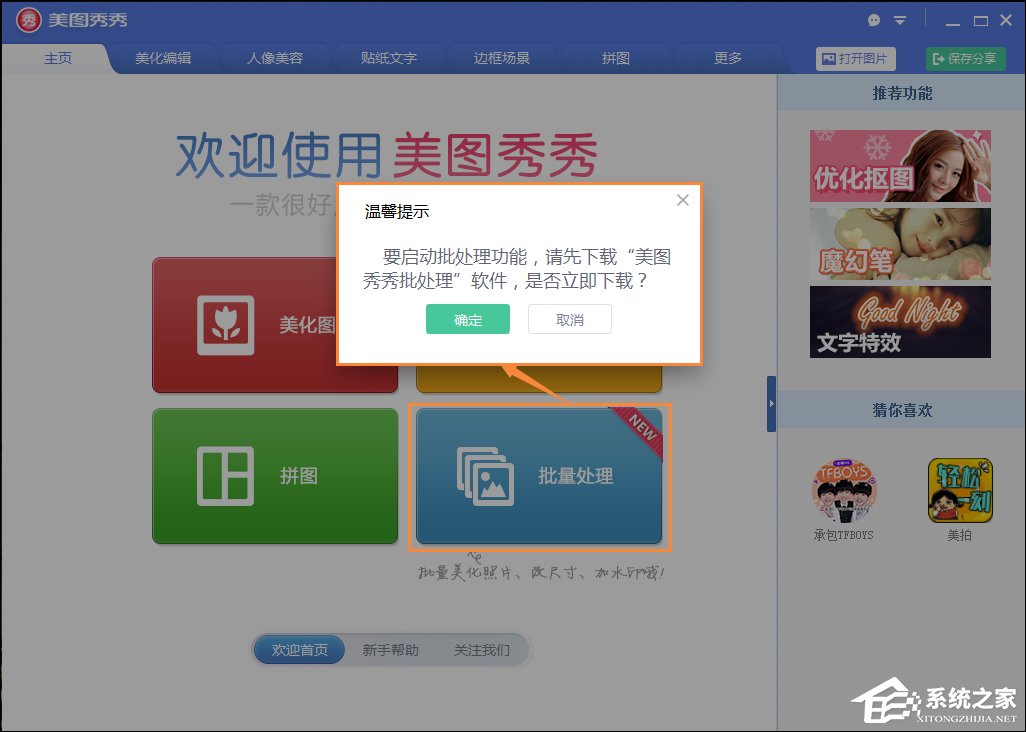Viewport: 1026px width, 732px height.
Task: Click the green 保存分享 save and share button
Action: coord(965,58)
